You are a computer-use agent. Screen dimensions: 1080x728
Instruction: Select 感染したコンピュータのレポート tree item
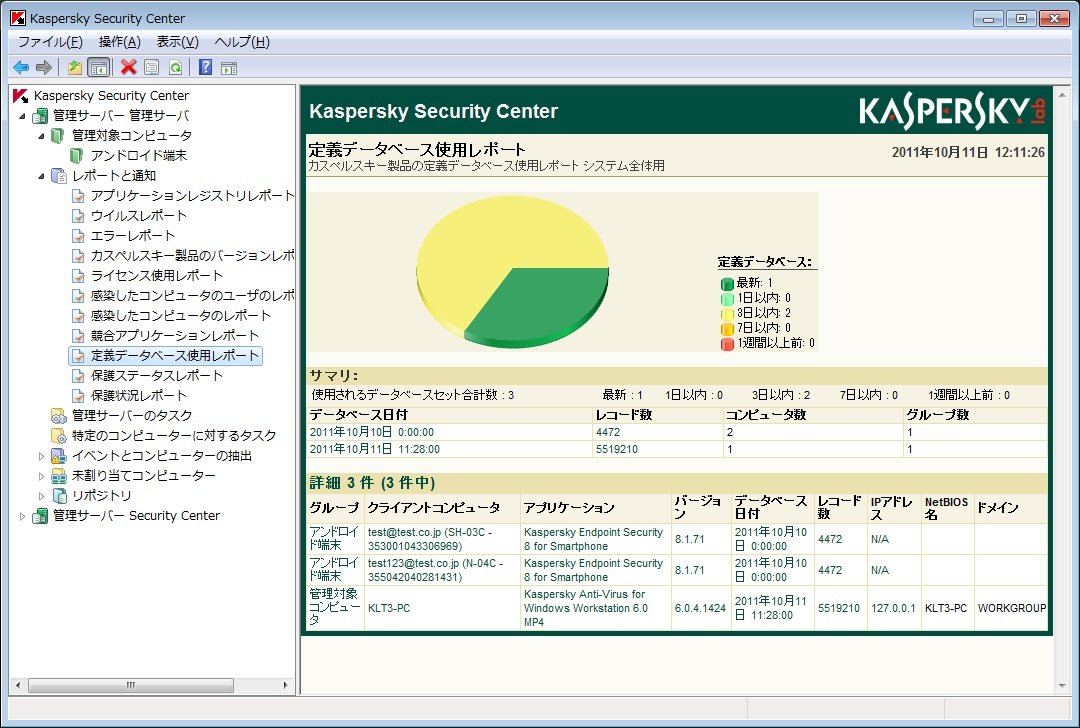point(180,315)
